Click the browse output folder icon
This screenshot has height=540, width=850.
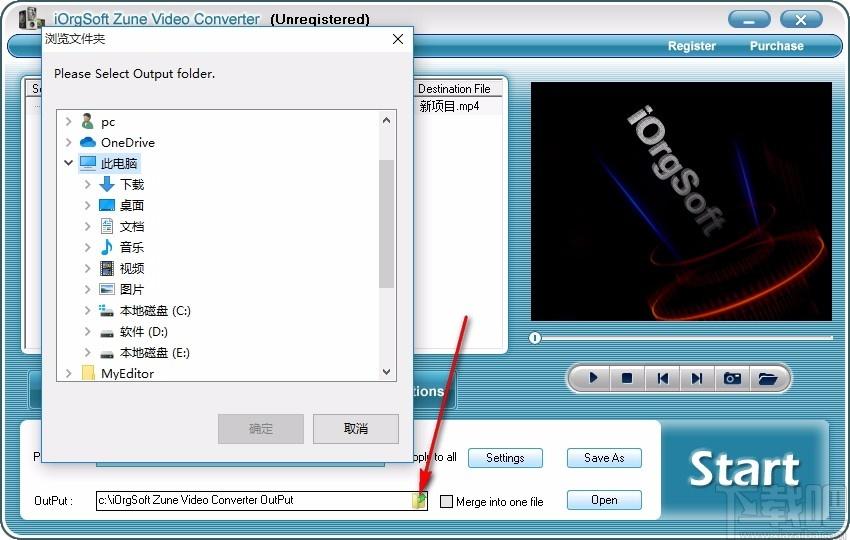pos(418,500)
